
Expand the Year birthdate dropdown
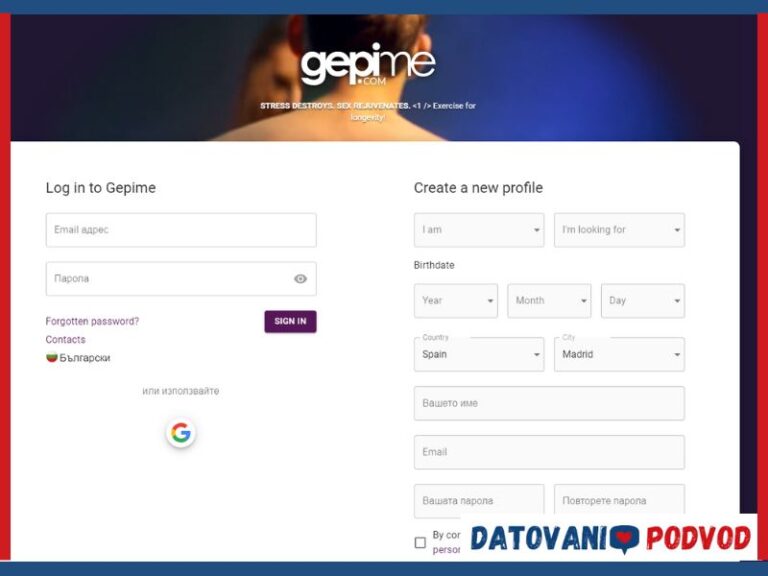(x=456, y=301)
